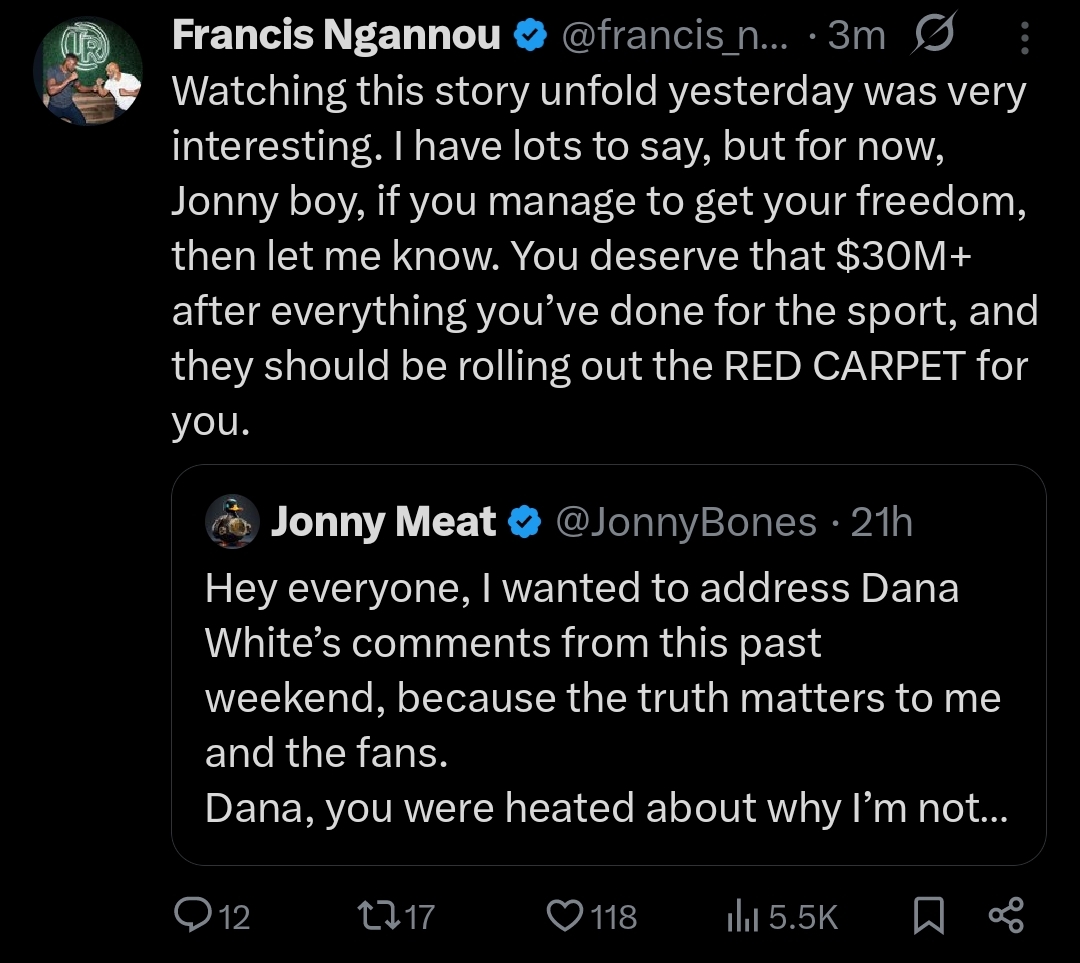Click the share icon

[1005, 915]
